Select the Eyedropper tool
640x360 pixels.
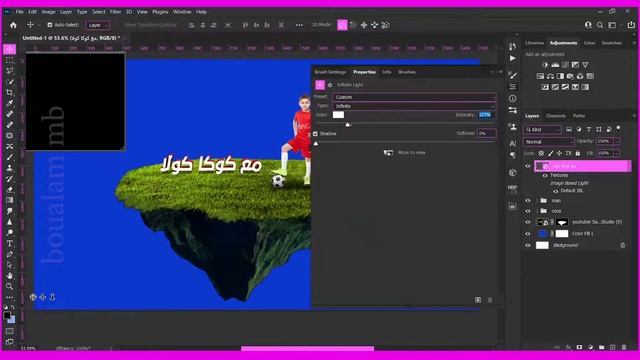click(x=9, y=103)
